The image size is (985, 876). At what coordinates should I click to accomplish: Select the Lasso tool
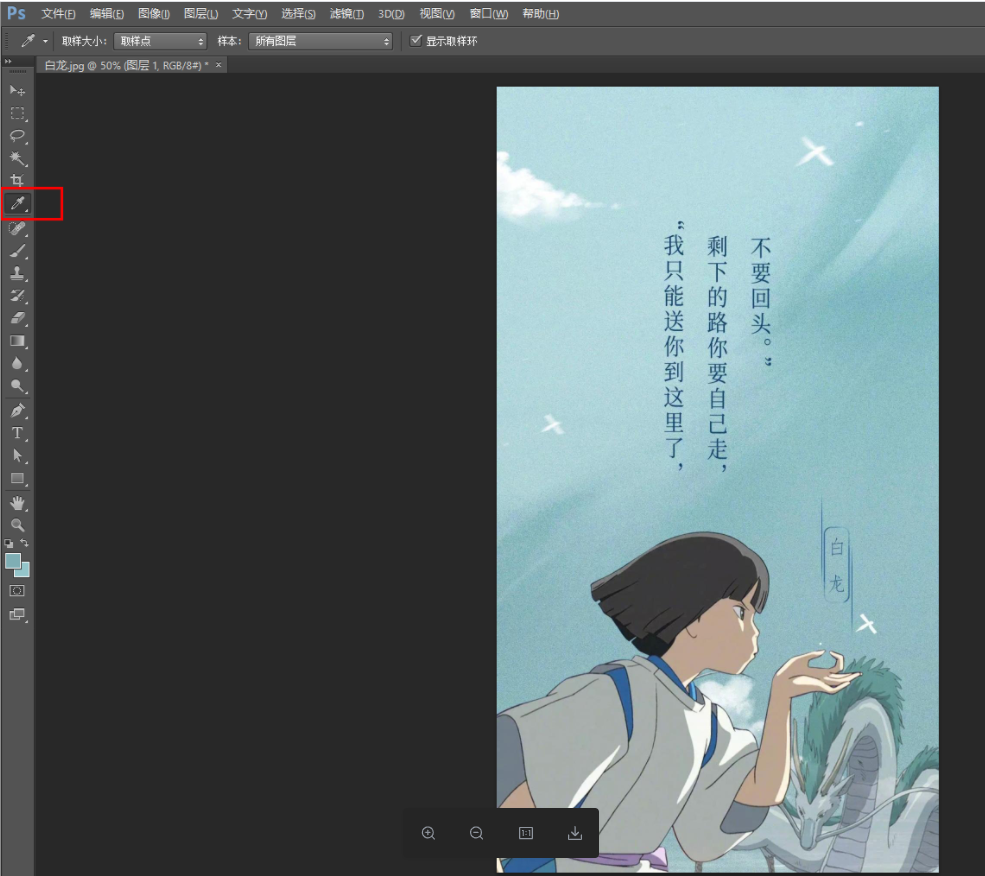tap(15, 136)
